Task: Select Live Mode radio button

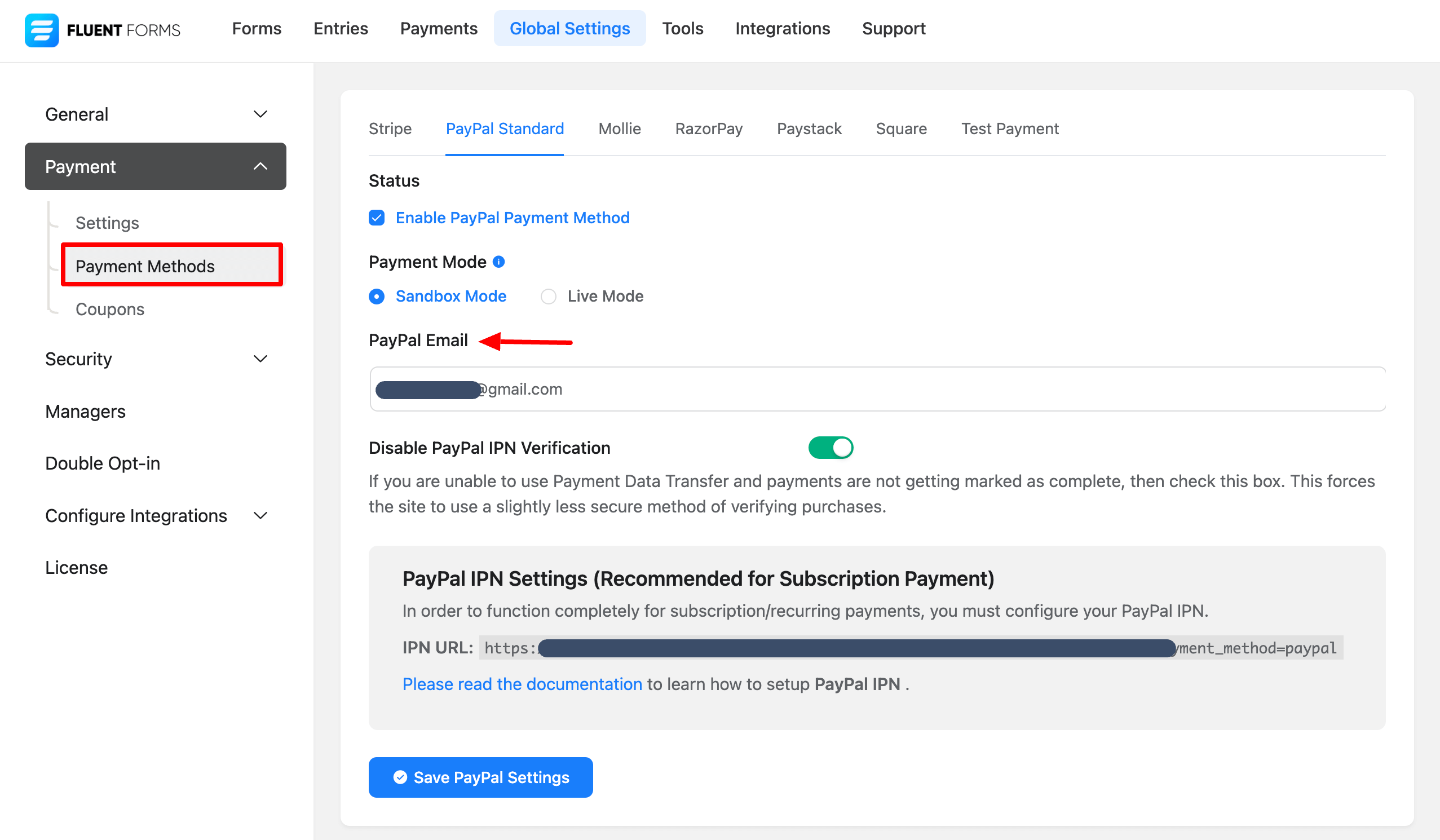Action: (x=549, y=296)
